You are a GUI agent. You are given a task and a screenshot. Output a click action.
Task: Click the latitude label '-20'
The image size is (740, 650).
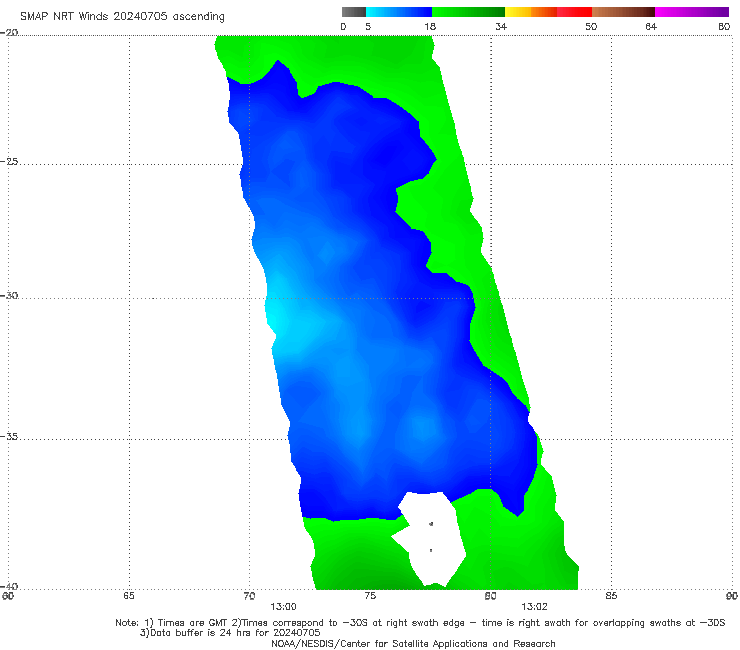pyautogui.click(x=9, y=33)
